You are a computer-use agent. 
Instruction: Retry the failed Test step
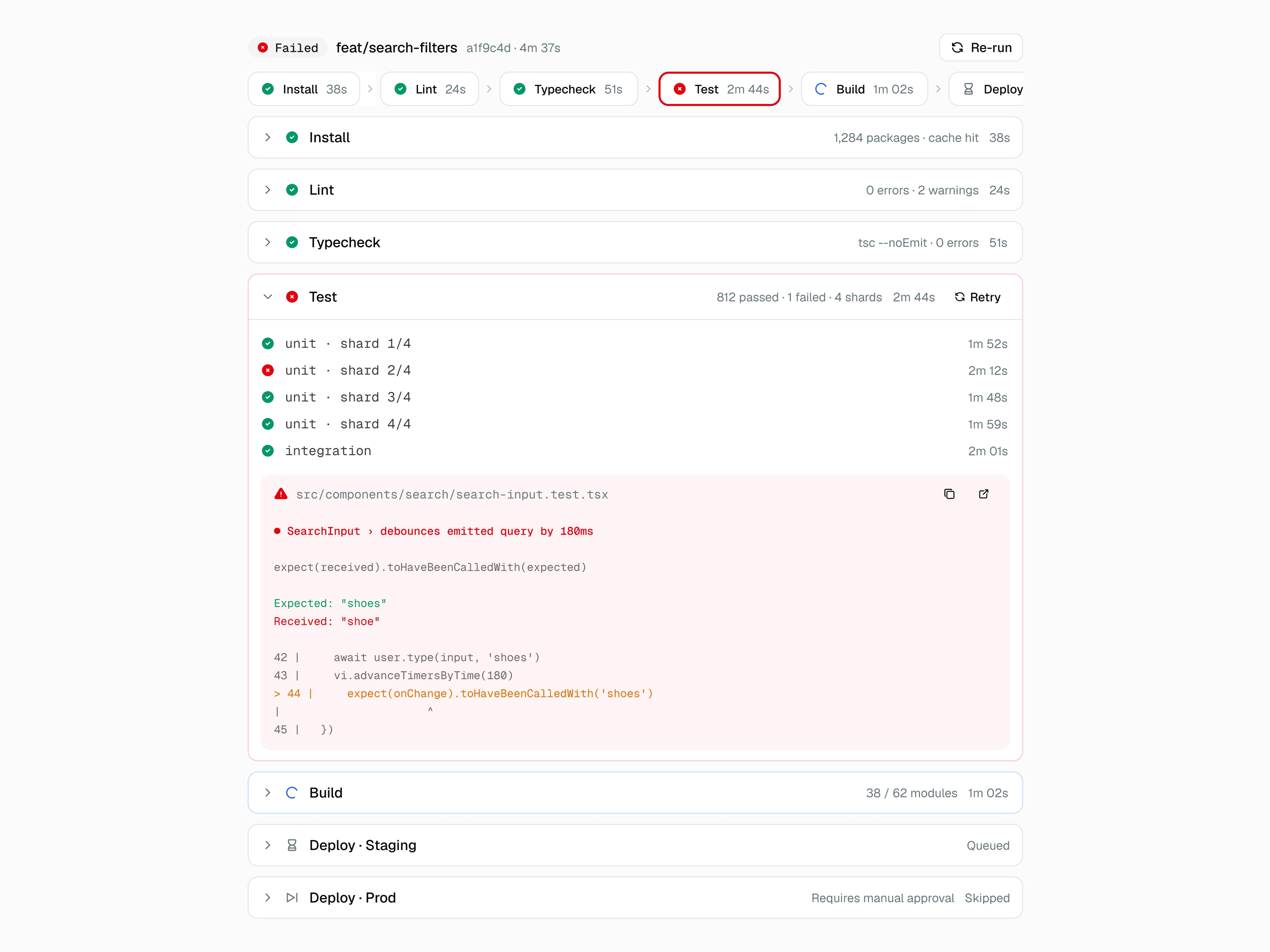tap(977, 297)
